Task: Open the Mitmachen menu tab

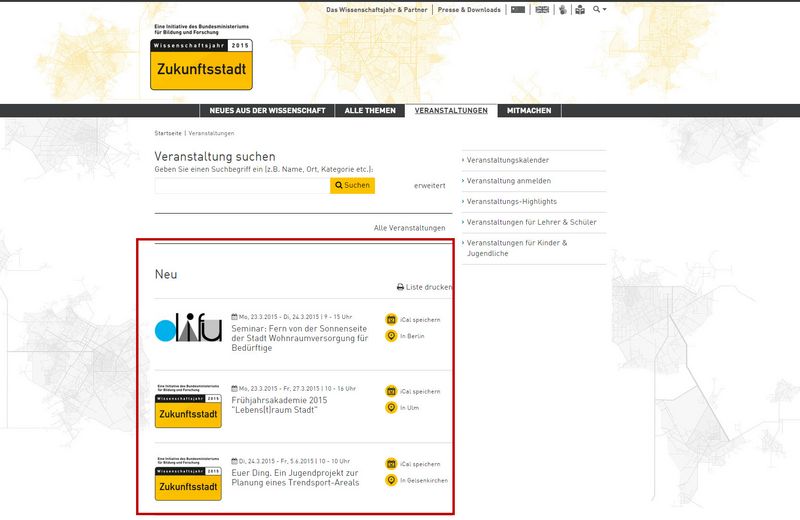Action: pyautogui.click(x=529, y=111)
